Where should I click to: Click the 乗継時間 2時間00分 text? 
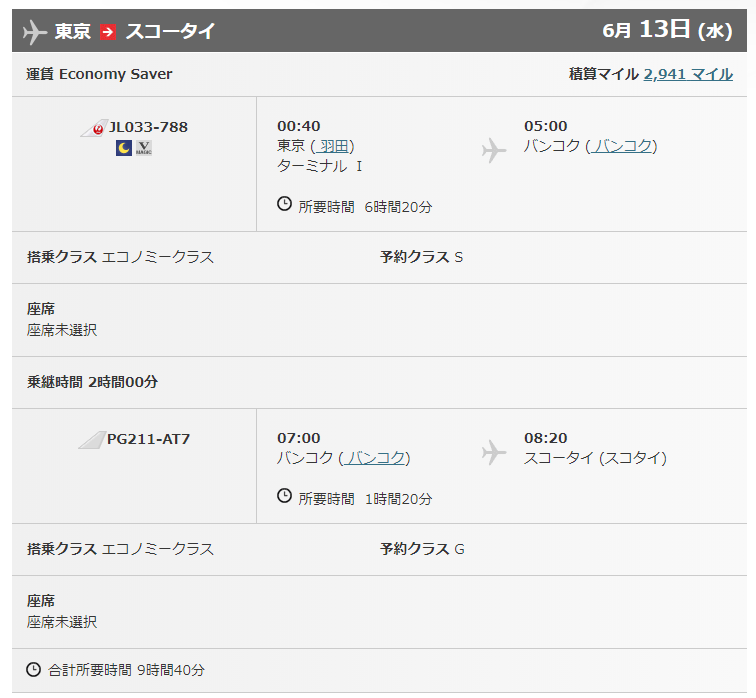click(x=93, y=382)
